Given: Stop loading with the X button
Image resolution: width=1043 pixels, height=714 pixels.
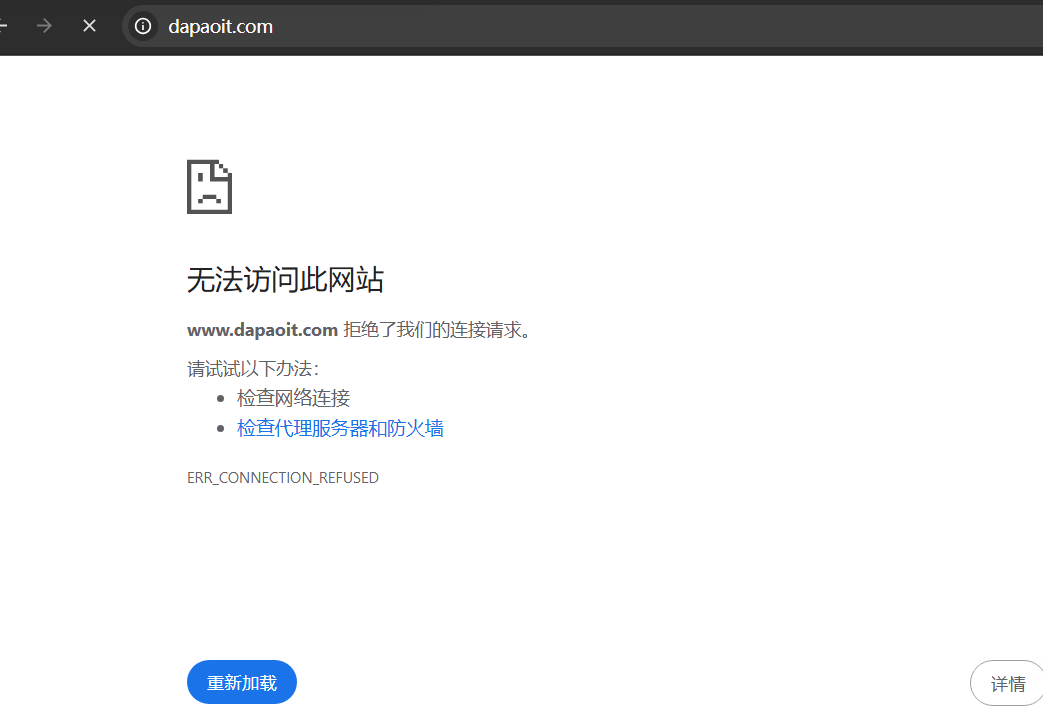Looking at the screenshot, I should pos(89,26).
